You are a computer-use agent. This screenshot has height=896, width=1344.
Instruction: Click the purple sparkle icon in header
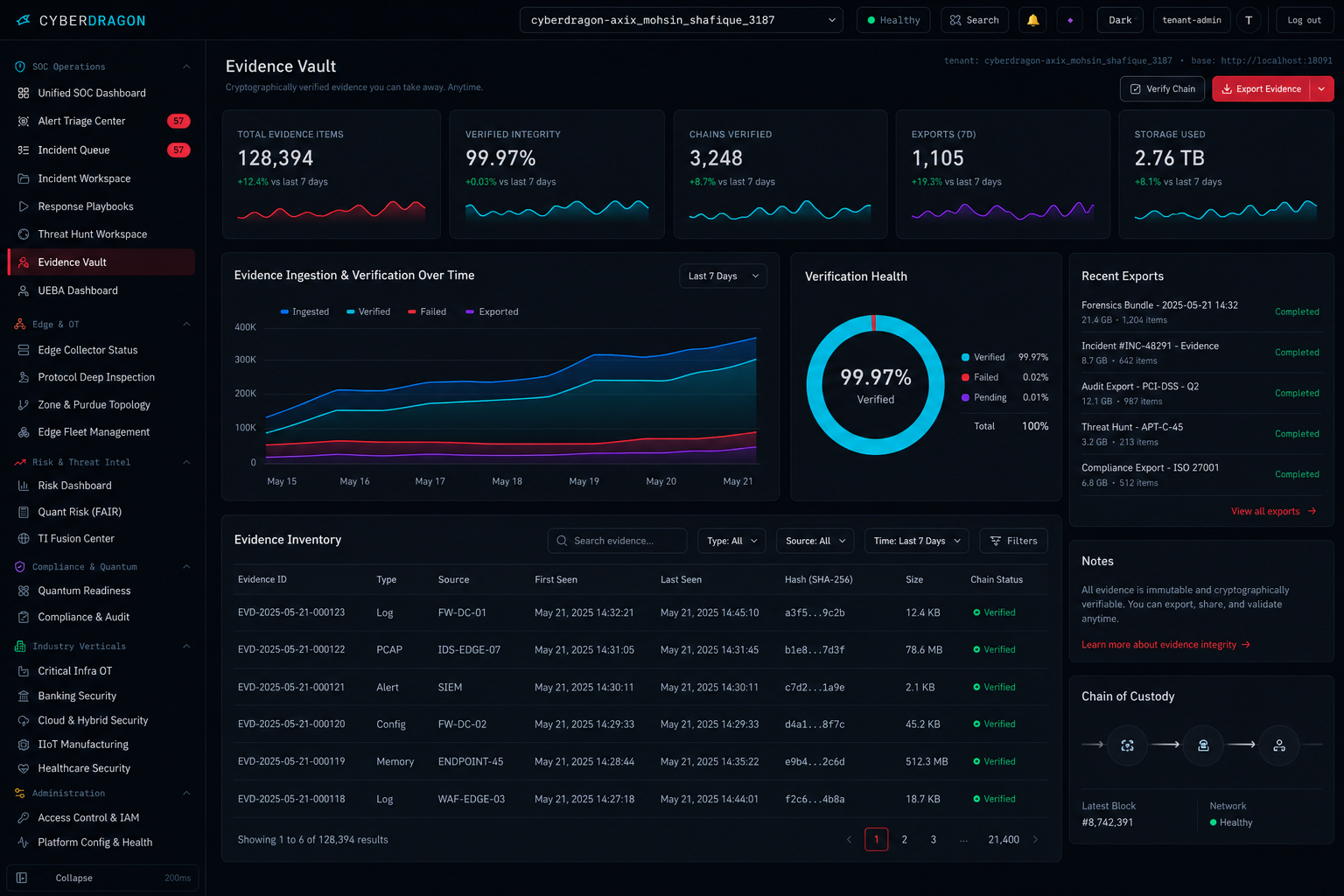(x=1070, y=20)
